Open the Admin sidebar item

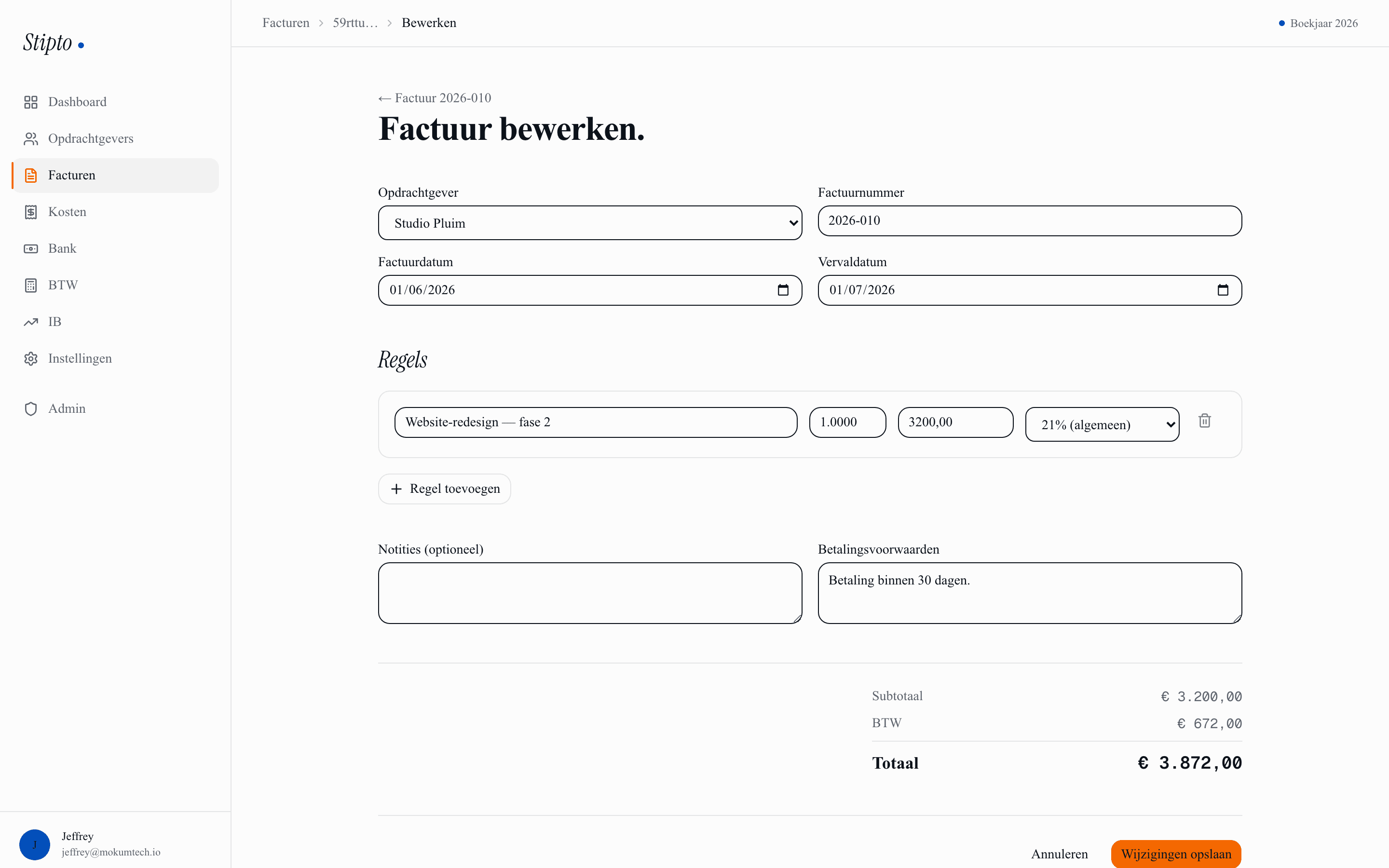coord(115,409)
